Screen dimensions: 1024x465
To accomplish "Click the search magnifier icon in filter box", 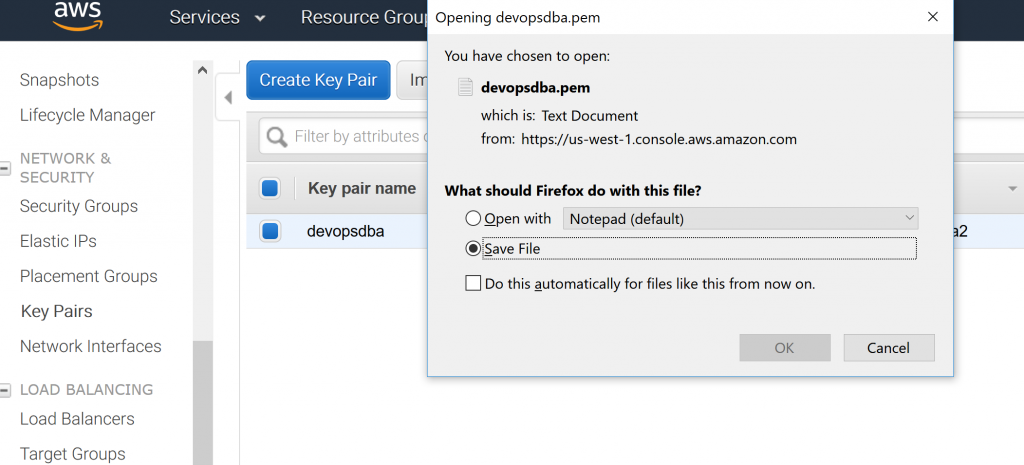I will click(277, 137).
